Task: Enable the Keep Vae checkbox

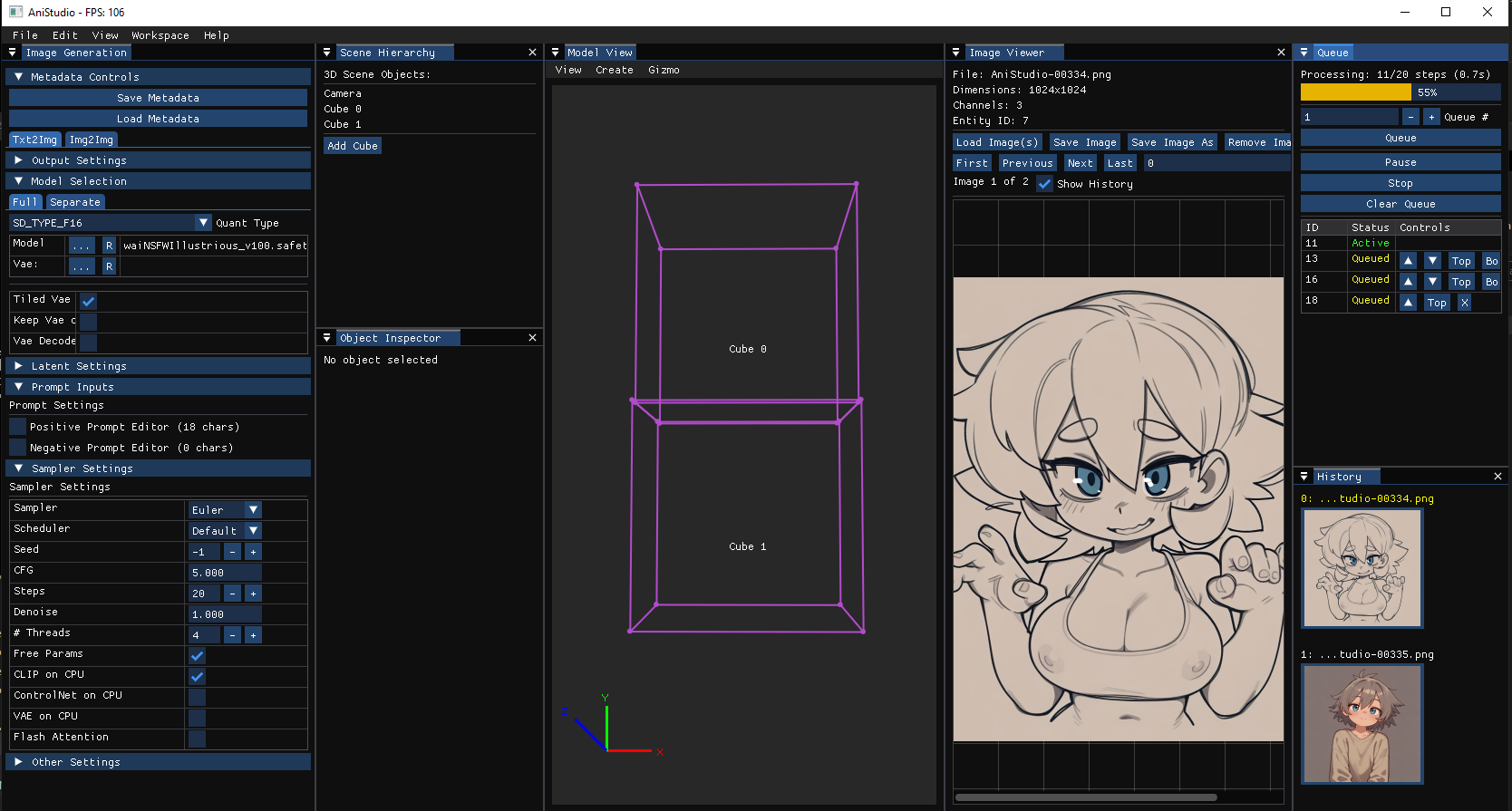Action: point(88,322)
